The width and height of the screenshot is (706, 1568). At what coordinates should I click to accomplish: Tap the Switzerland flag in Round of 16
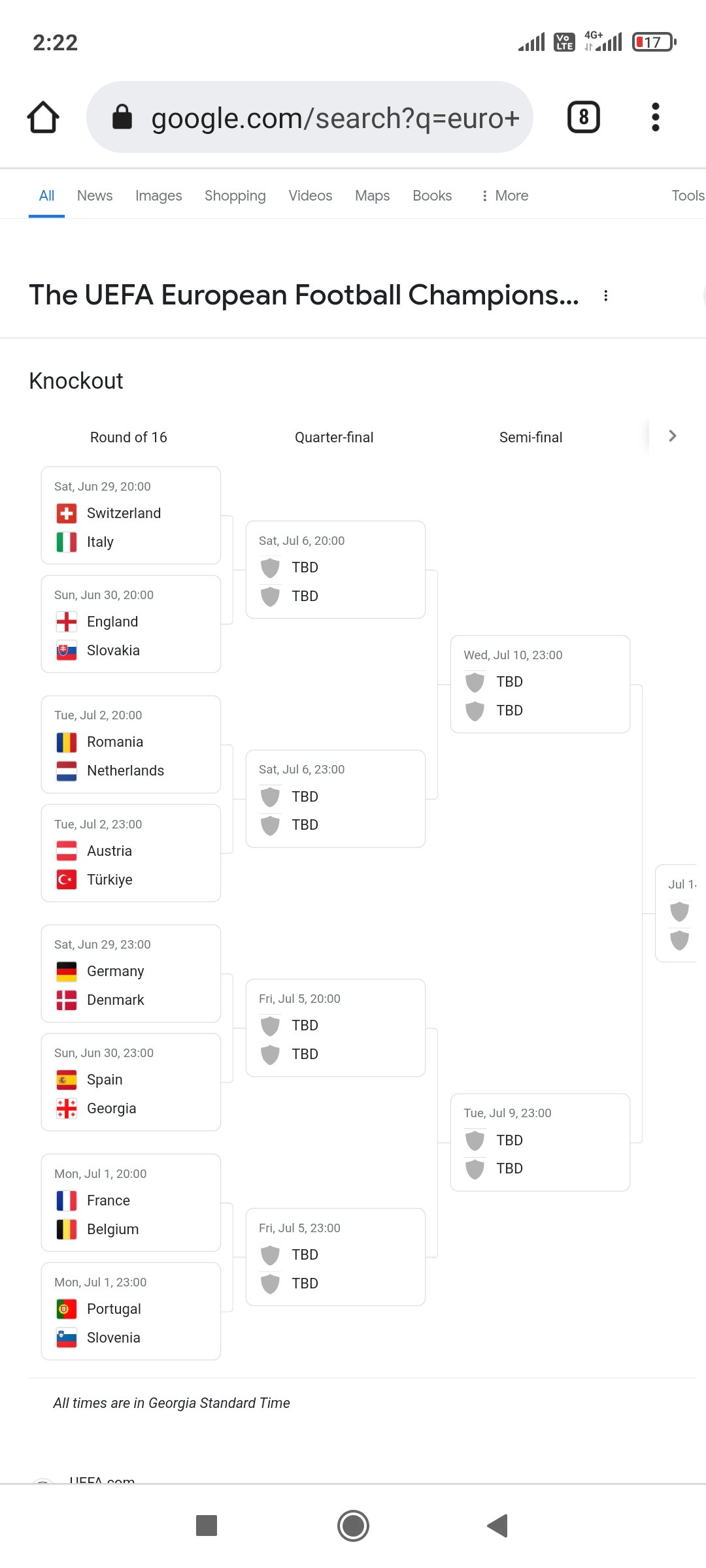click(67, 514)
